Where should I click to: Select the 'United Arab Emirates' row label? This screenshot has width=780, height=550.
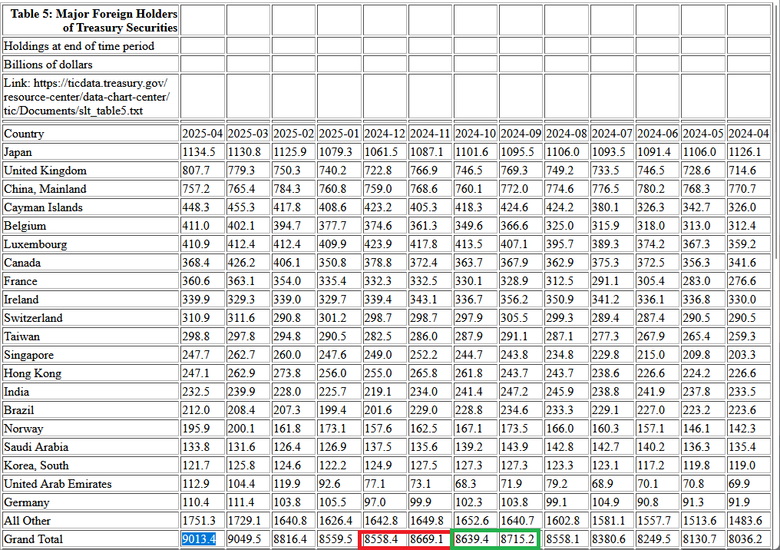tap(58, 483)
